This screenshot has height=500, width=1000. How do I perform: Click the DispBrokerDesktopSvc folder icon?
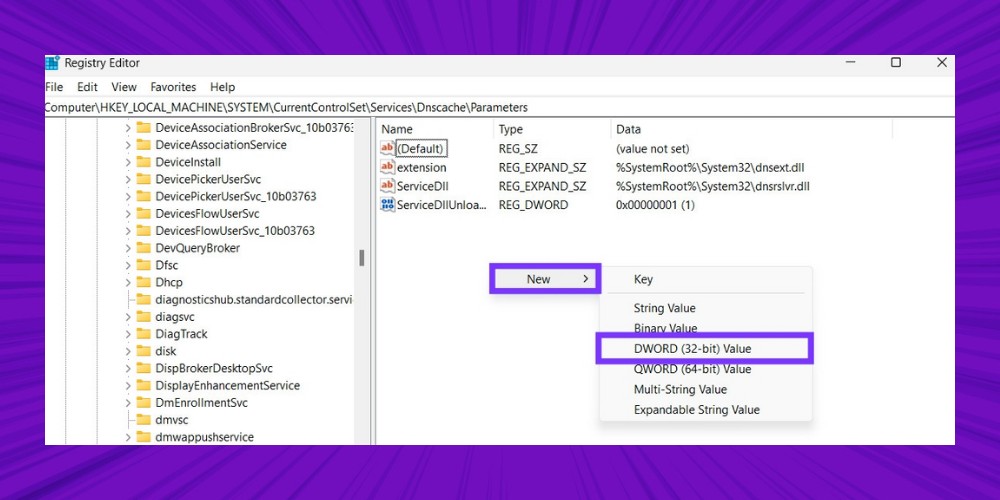[143, 369]
